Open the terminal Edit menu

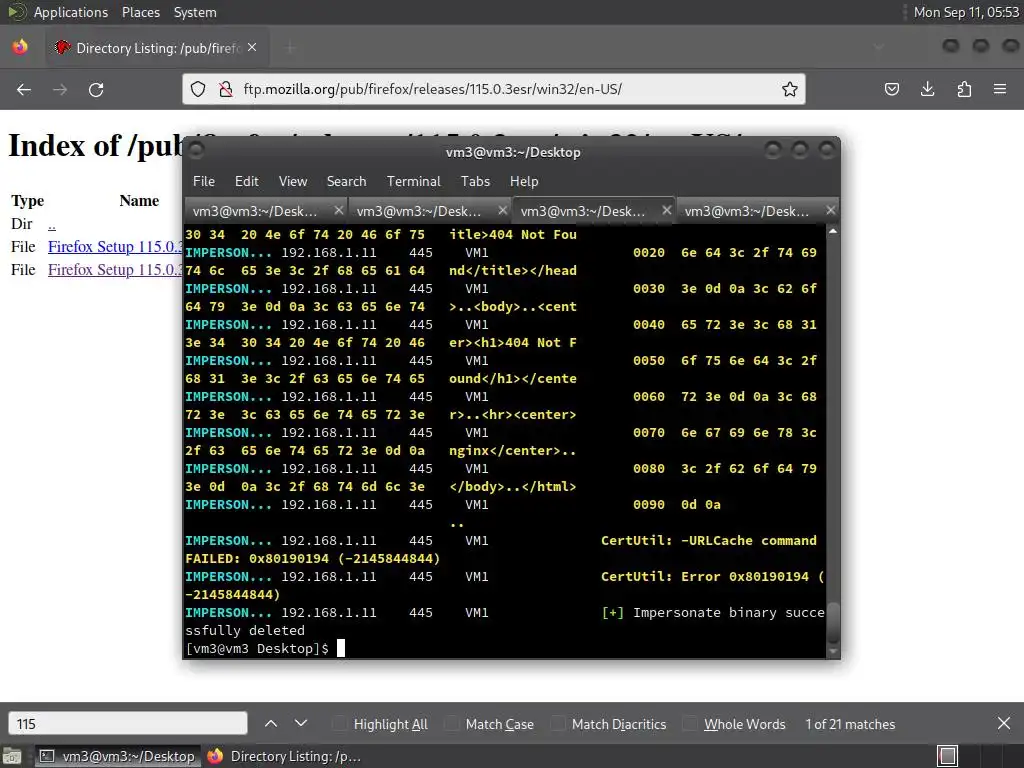[246, 181]
